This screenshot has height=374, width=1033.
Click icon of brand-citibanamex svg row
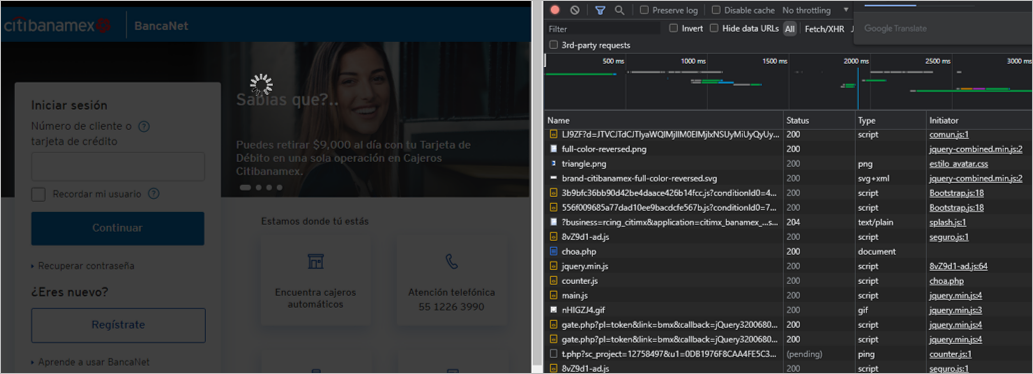tap(553, 178)
